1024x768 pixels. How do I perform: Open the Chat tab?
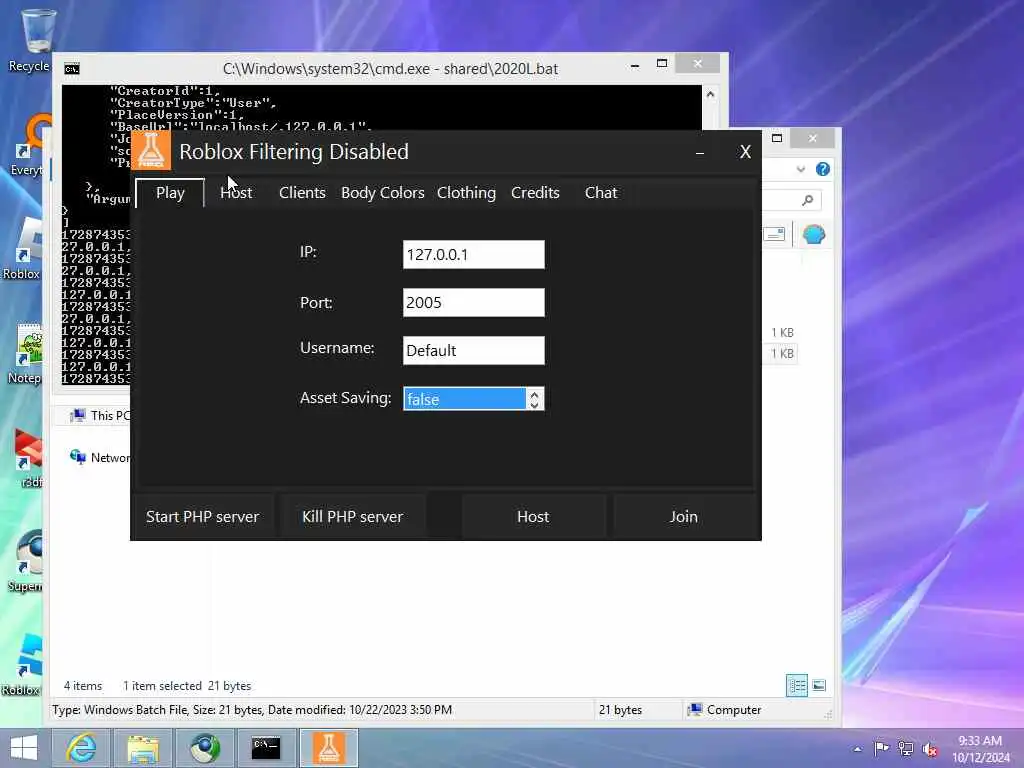[601, 193]
